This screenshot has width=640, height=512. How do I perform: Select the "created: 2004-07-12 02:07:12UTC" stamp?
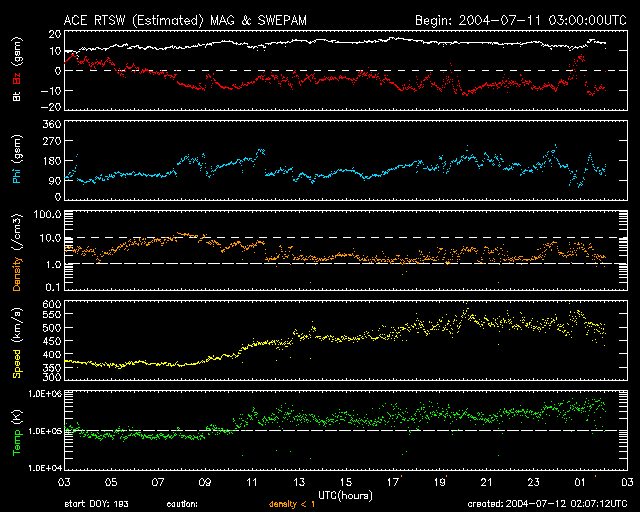(547, 504)
